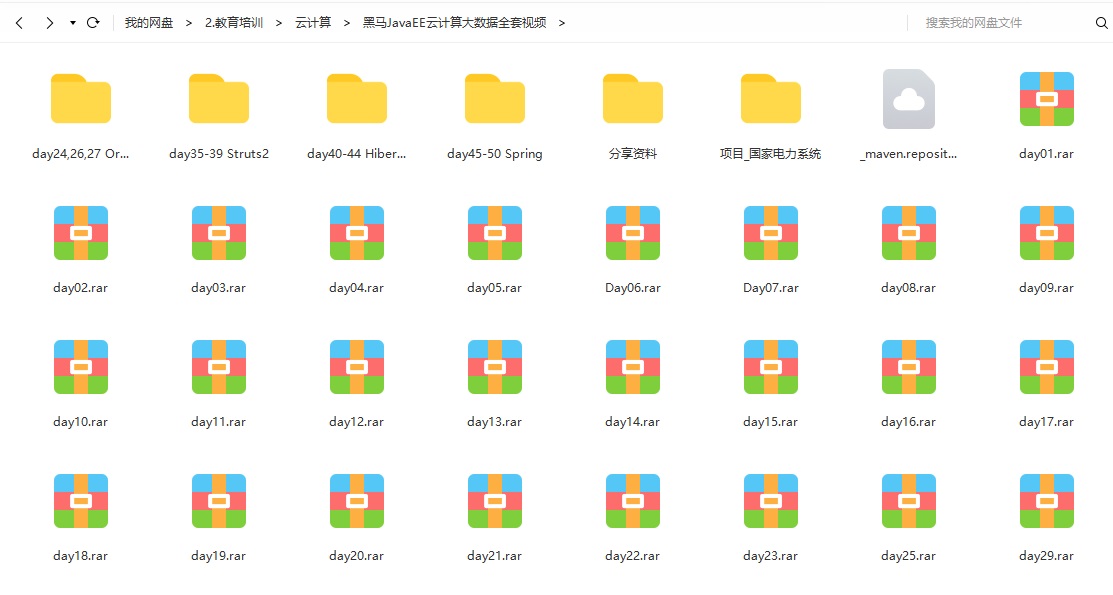Select the day25.rar archive

click(909, 501)
